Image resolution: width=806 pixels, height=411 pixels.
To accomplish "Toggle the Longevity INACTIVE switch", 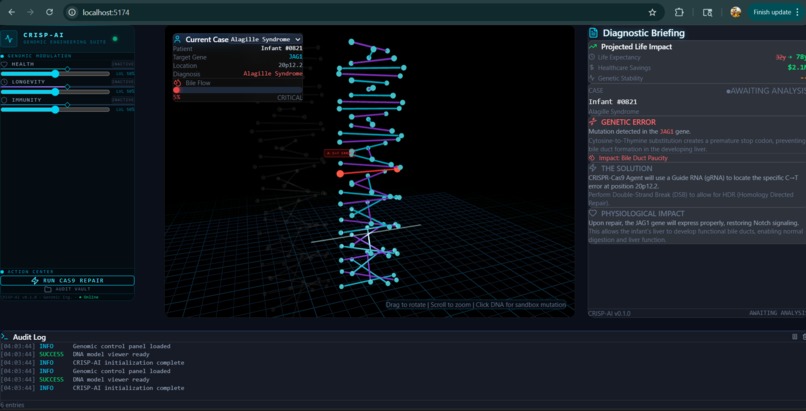I will coord(123,82).
